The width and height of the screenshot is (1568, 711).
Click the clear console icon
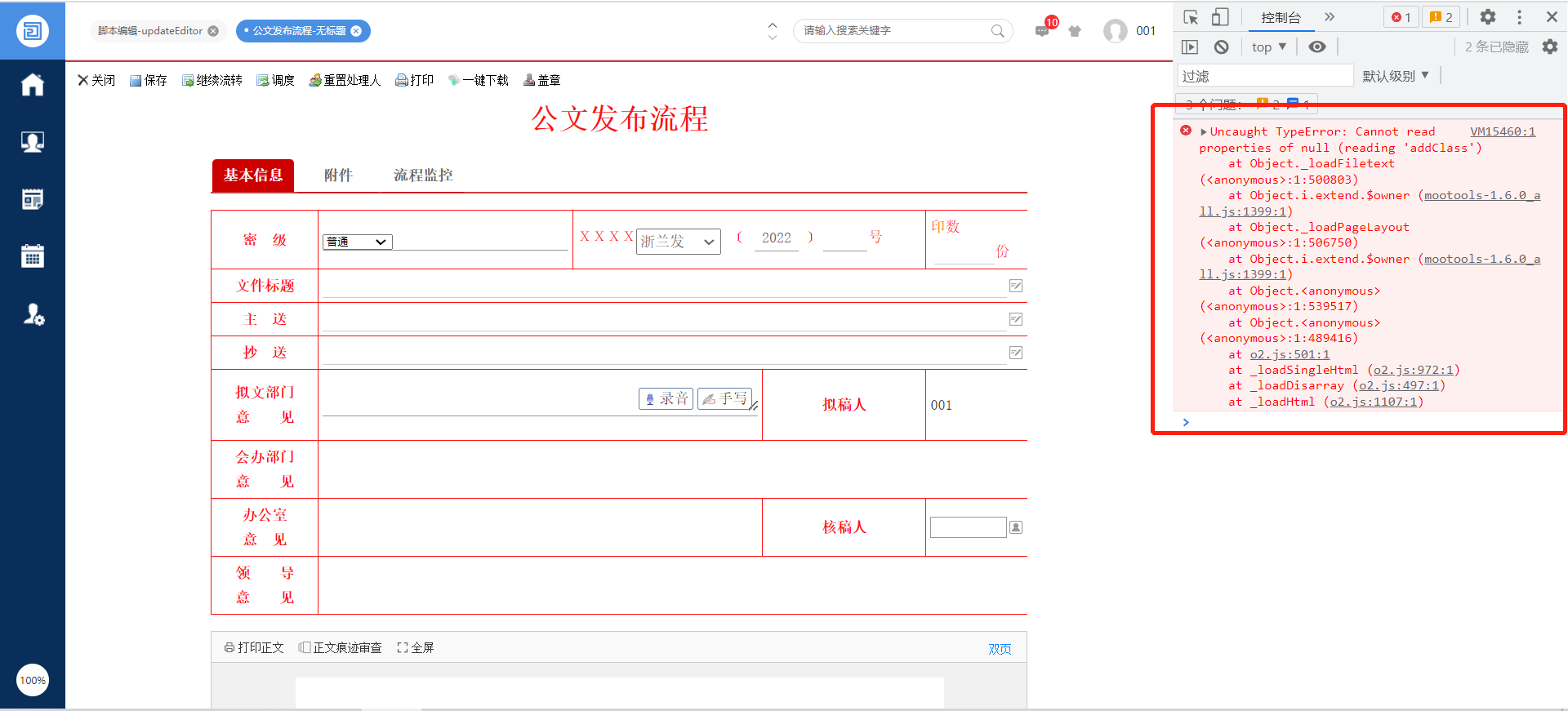pyautogui.click(x=1221, y=47)
